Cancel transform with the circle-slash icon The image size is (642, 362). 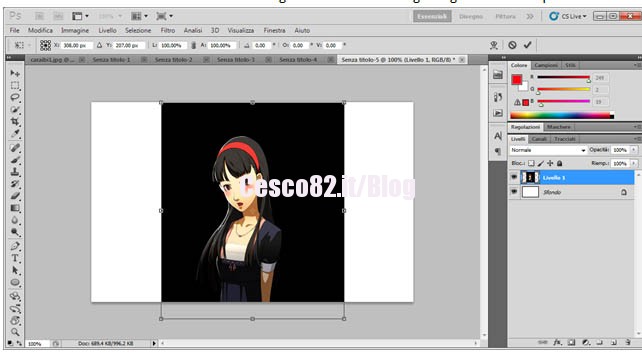pyautogui.click(x=512, y=45)
